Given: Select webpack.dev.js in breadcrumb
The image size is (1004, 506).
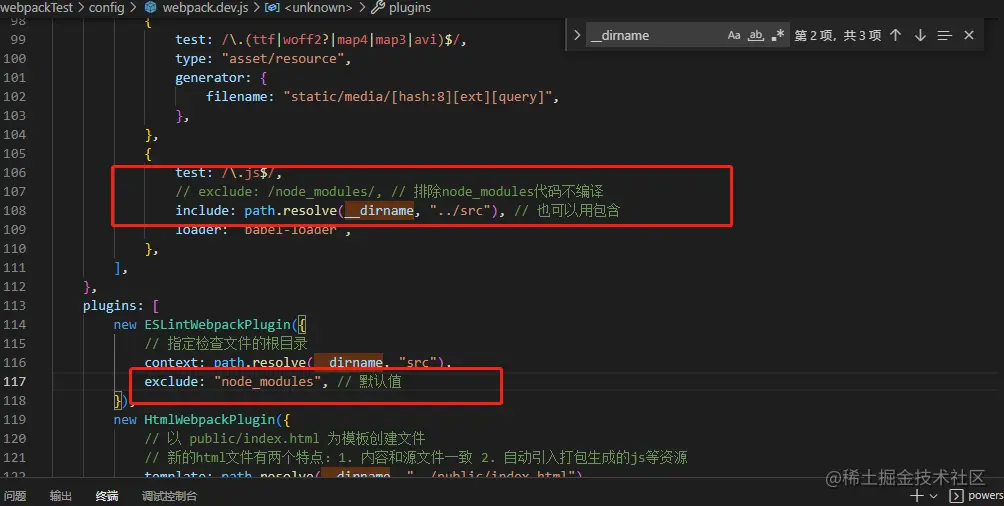Looking at the screenshot, I should click(x=205, y=8).
